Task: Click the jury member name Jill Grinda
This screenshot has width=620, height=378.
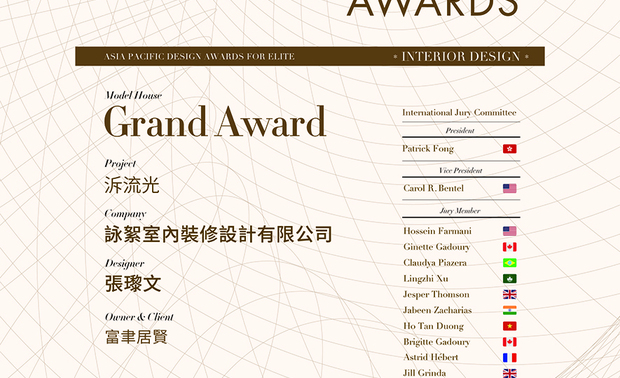Action: click(x=424, y=373)
